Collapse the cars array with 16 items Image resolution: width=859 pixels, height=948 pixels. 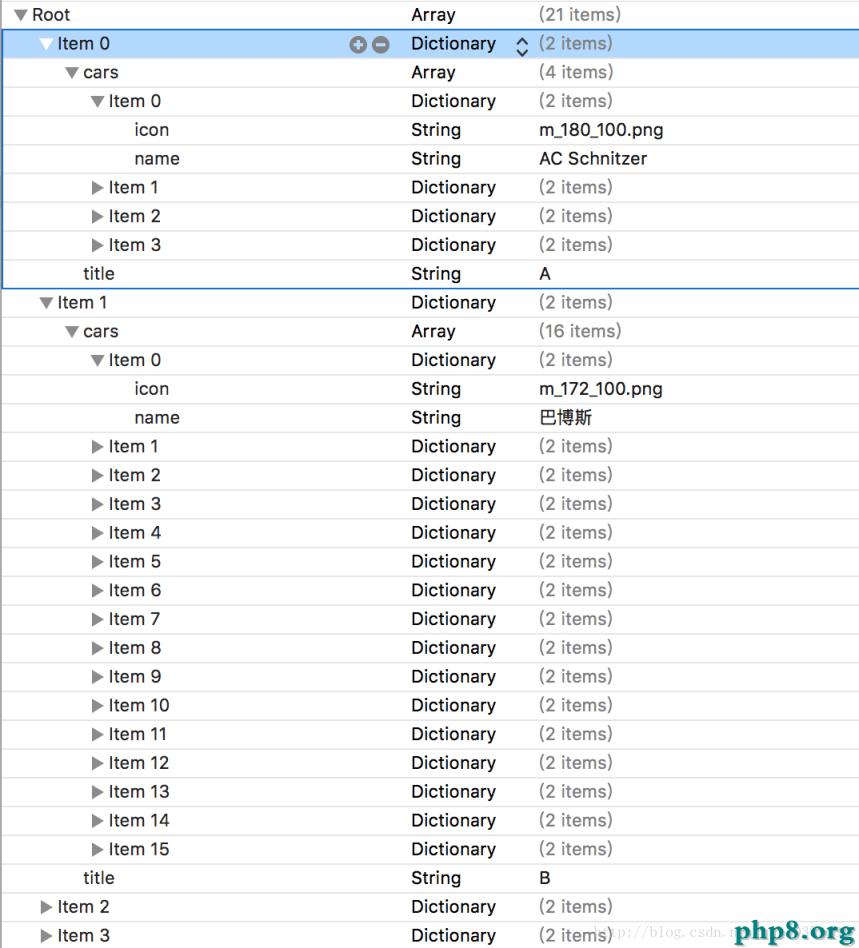pyautogui.click(x=72, y=332)
